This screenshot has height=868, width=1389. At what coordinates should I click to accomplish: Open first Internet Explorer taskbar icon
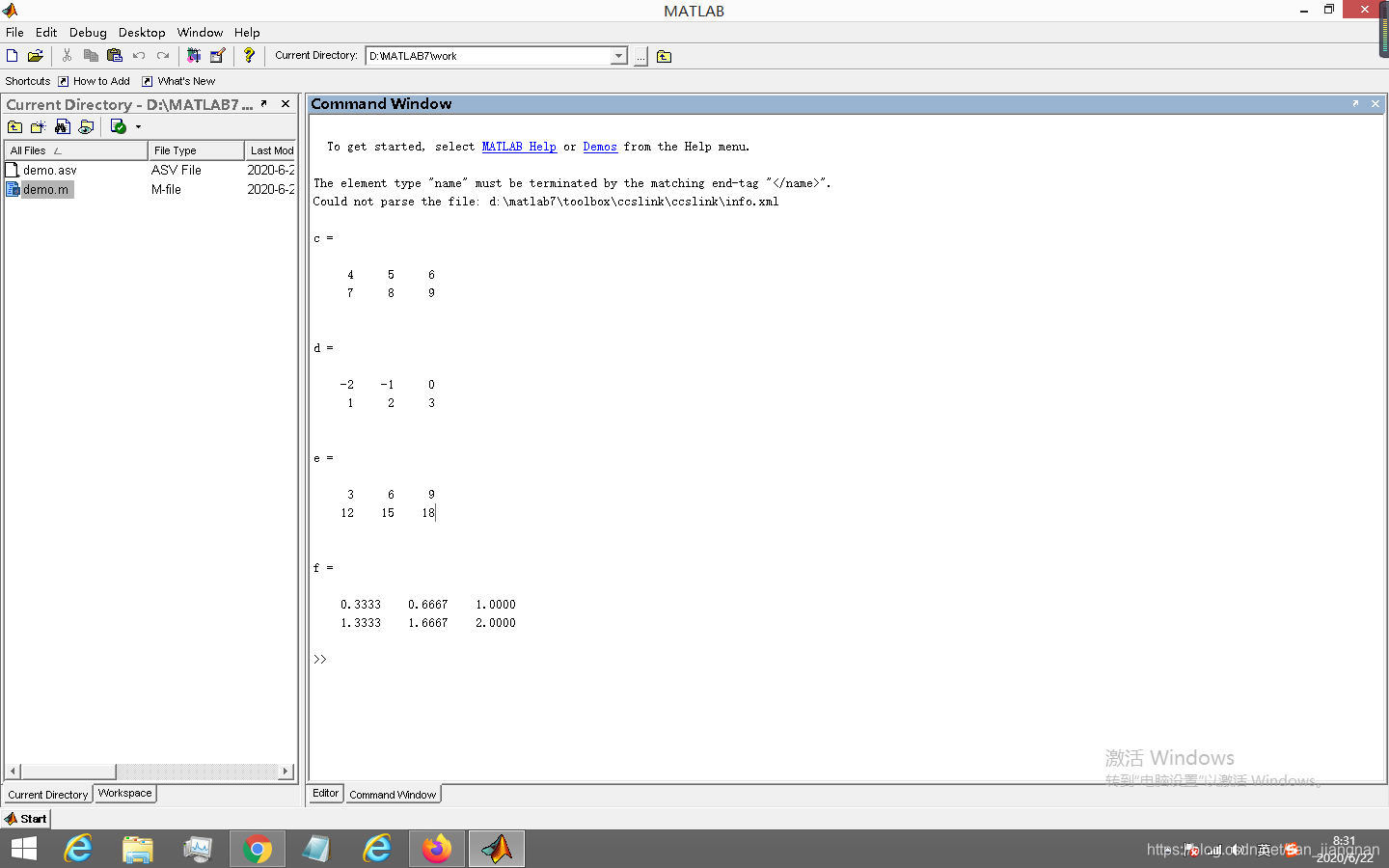tap(78, 849)
